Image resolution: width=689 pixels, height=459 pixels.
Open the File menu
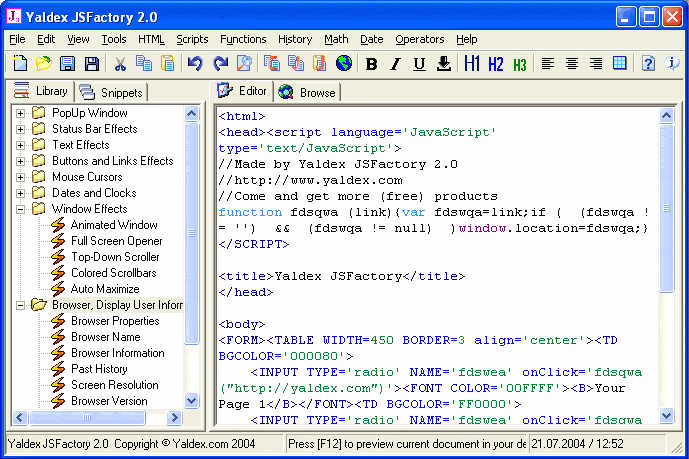pyautogui.click(x=17, y=40)
